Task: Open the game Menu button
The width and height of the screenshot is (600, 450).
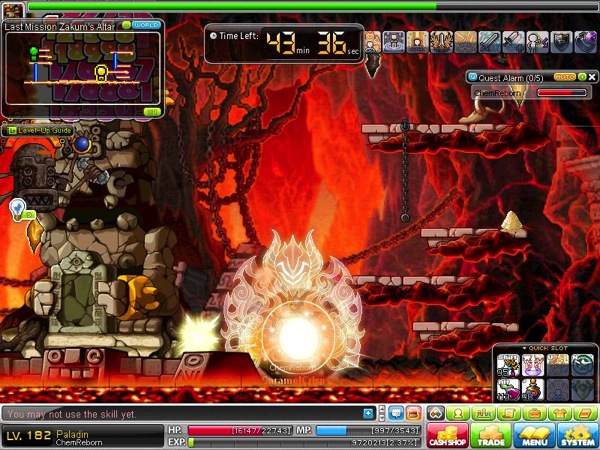Action: coord(534,436)
